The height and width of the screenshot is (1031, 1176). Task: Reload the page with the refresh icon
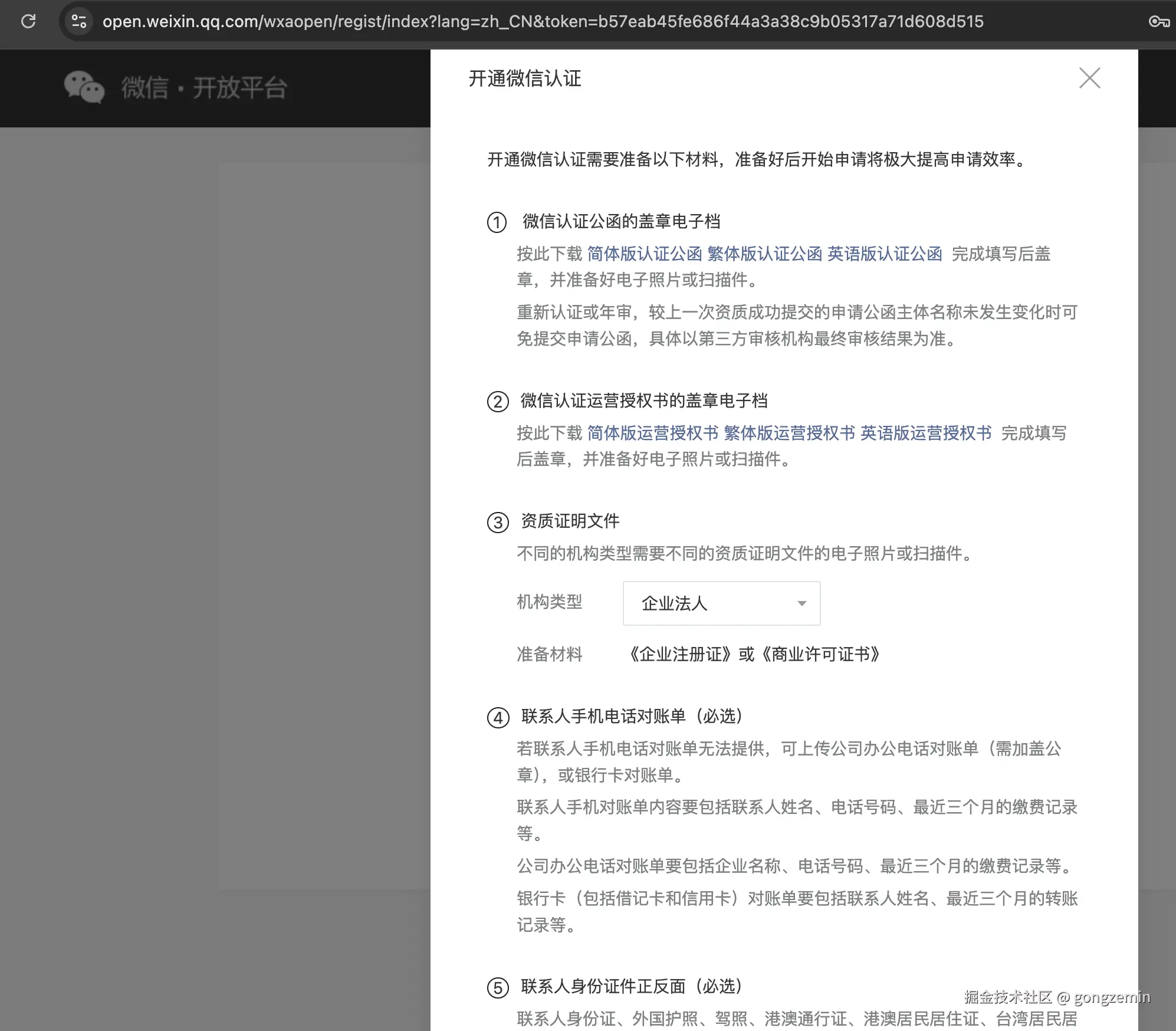point(28,22)
